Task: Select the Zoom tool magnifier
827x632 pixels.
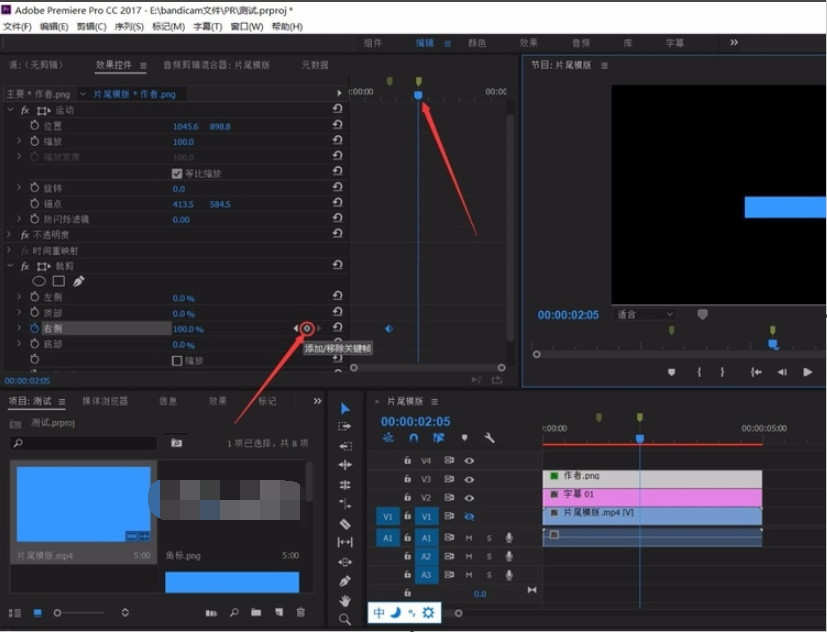Action: pos(345,619)
